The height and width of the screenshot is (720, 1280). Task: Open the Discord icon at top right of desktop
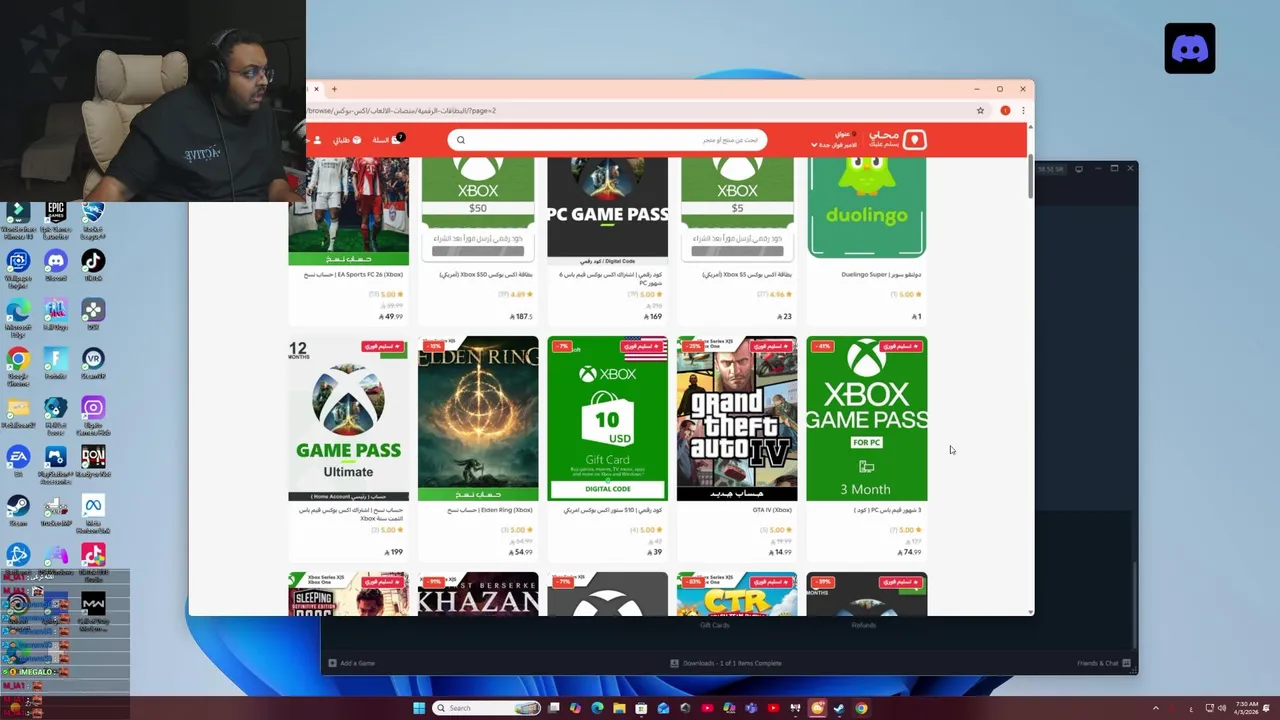pos(1190,48)
